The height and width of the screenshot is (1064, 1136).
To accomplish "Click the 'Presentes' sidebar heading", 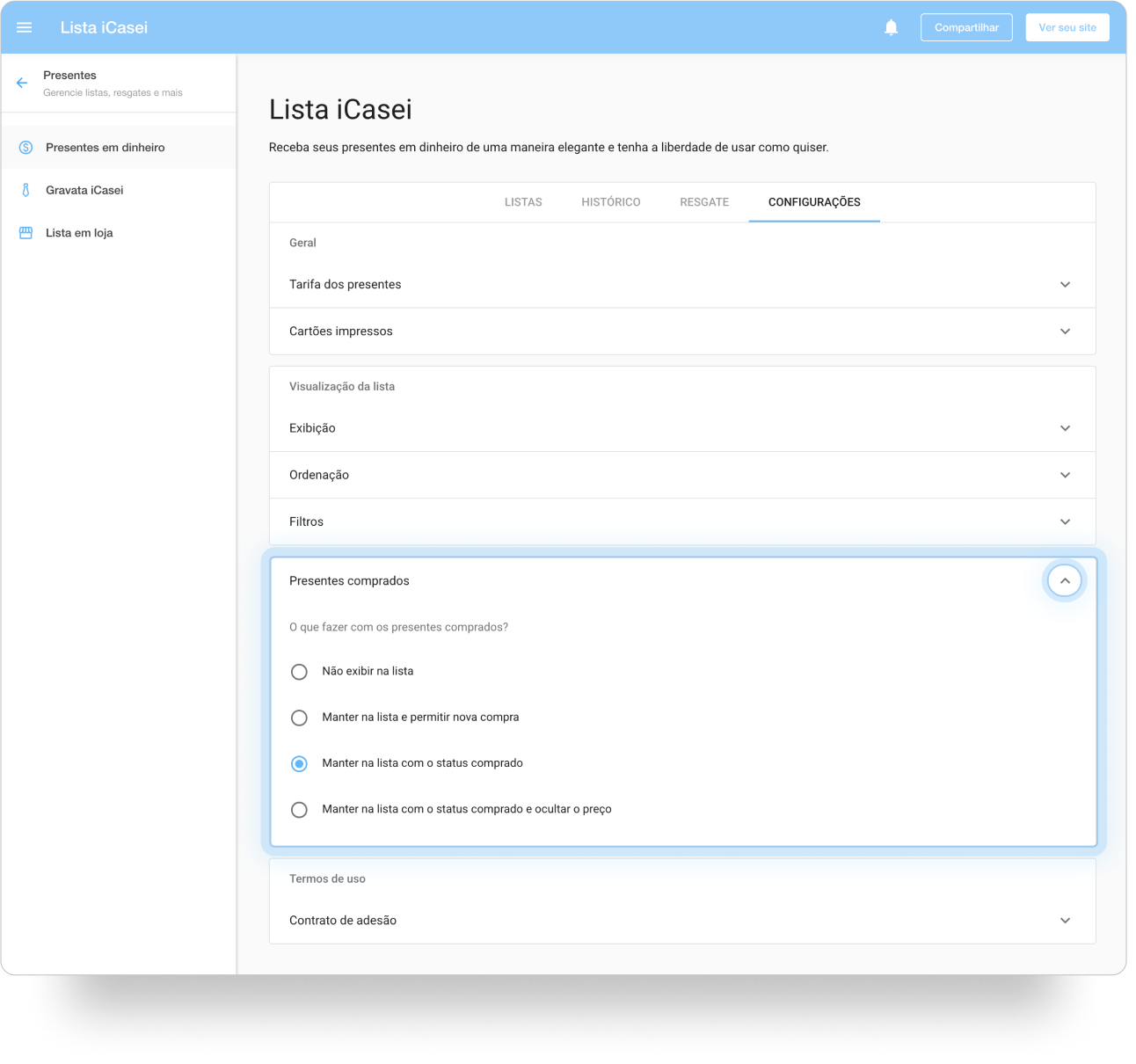I will point(69,76).
